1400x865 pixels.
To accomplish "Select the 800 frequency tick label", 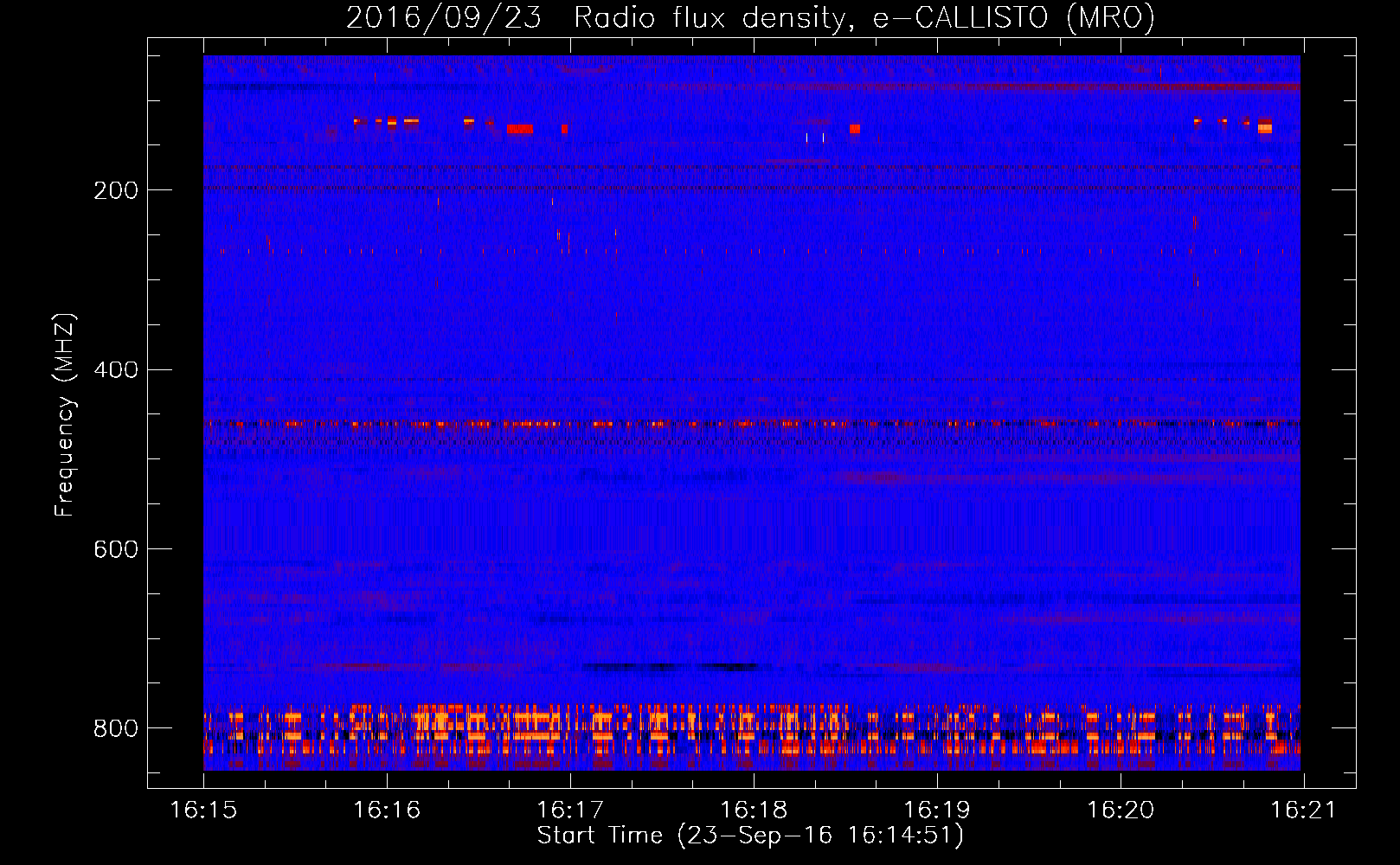I will [x=115, y=728].
